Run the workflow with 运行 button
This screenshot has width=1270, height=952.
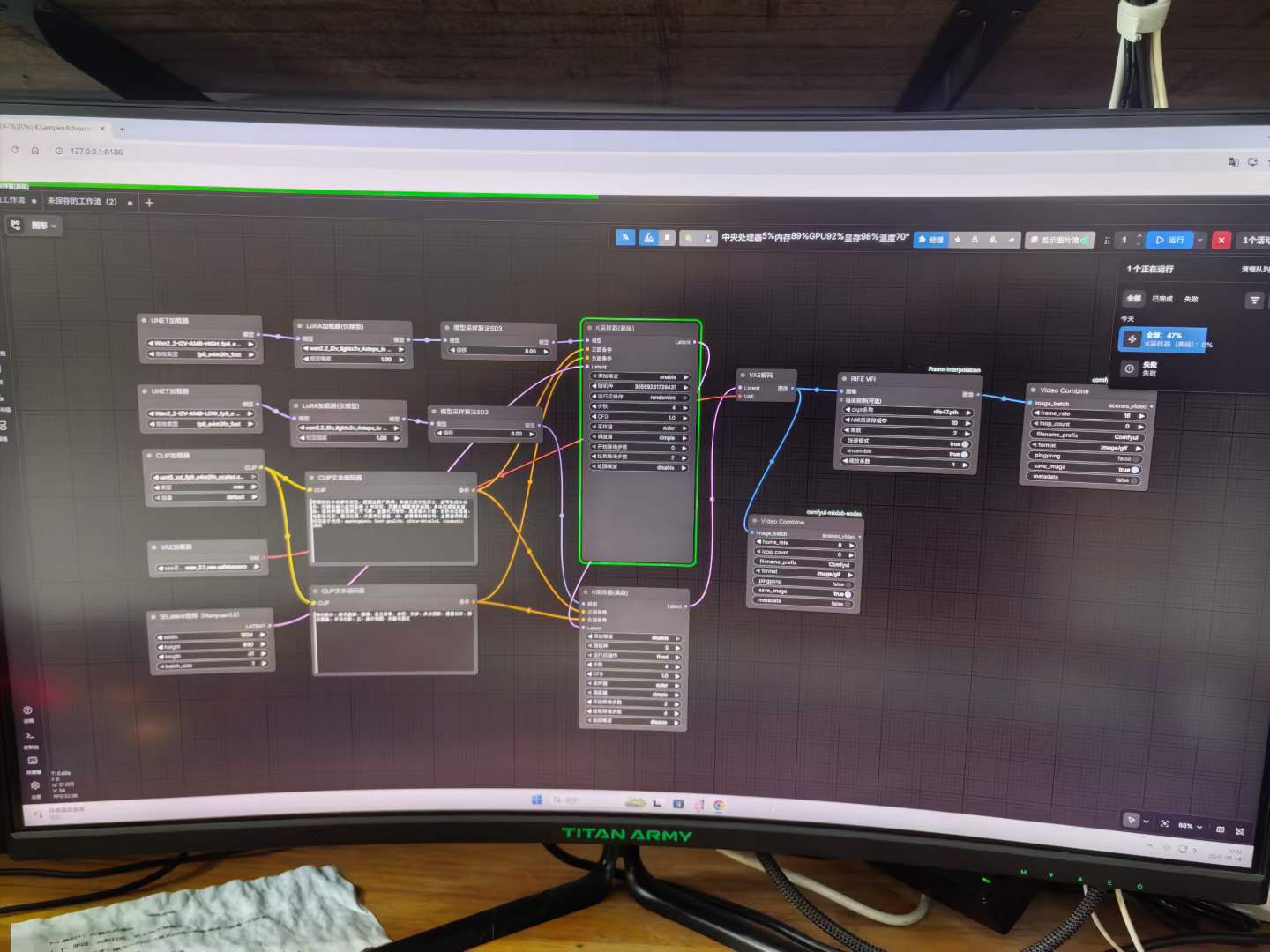(1169, 240)
